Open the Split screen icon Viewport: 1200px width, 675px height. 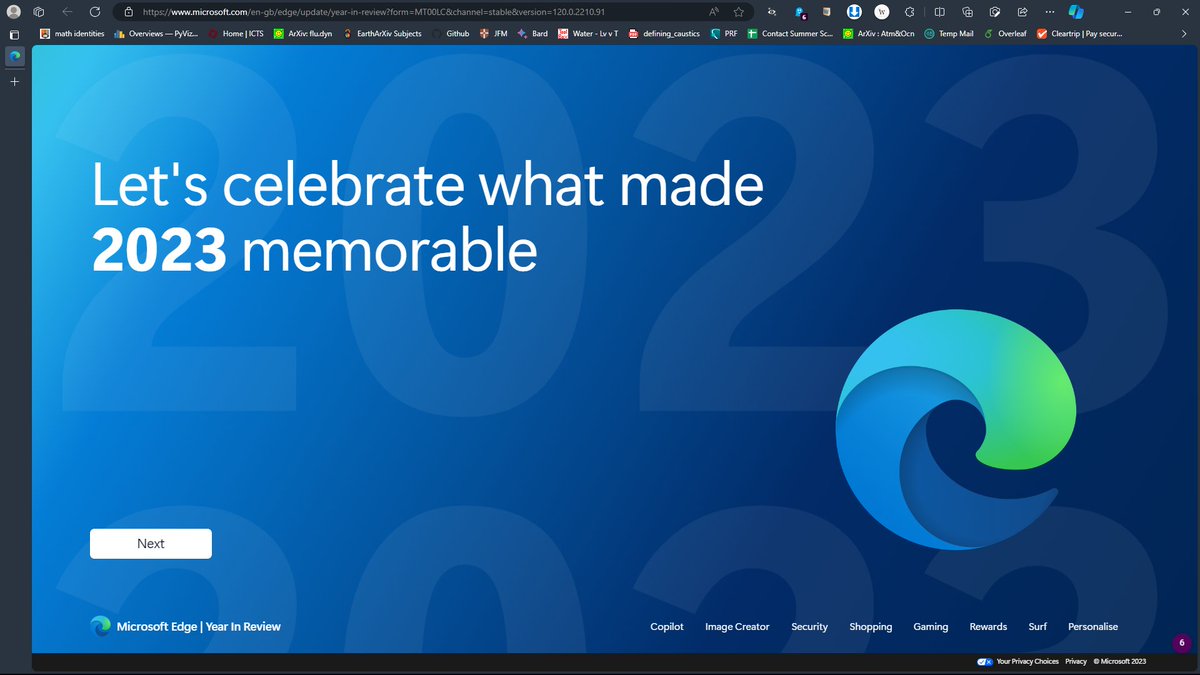click(x=939, y=12)
